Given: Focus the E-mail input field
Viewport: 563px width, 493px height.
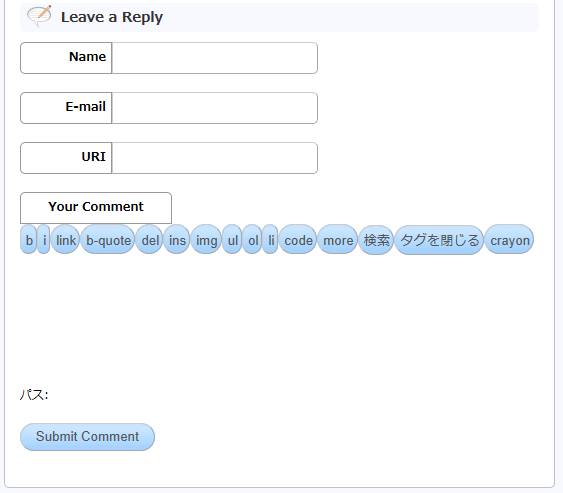Looking at the screenshot, I should point(215,108).
